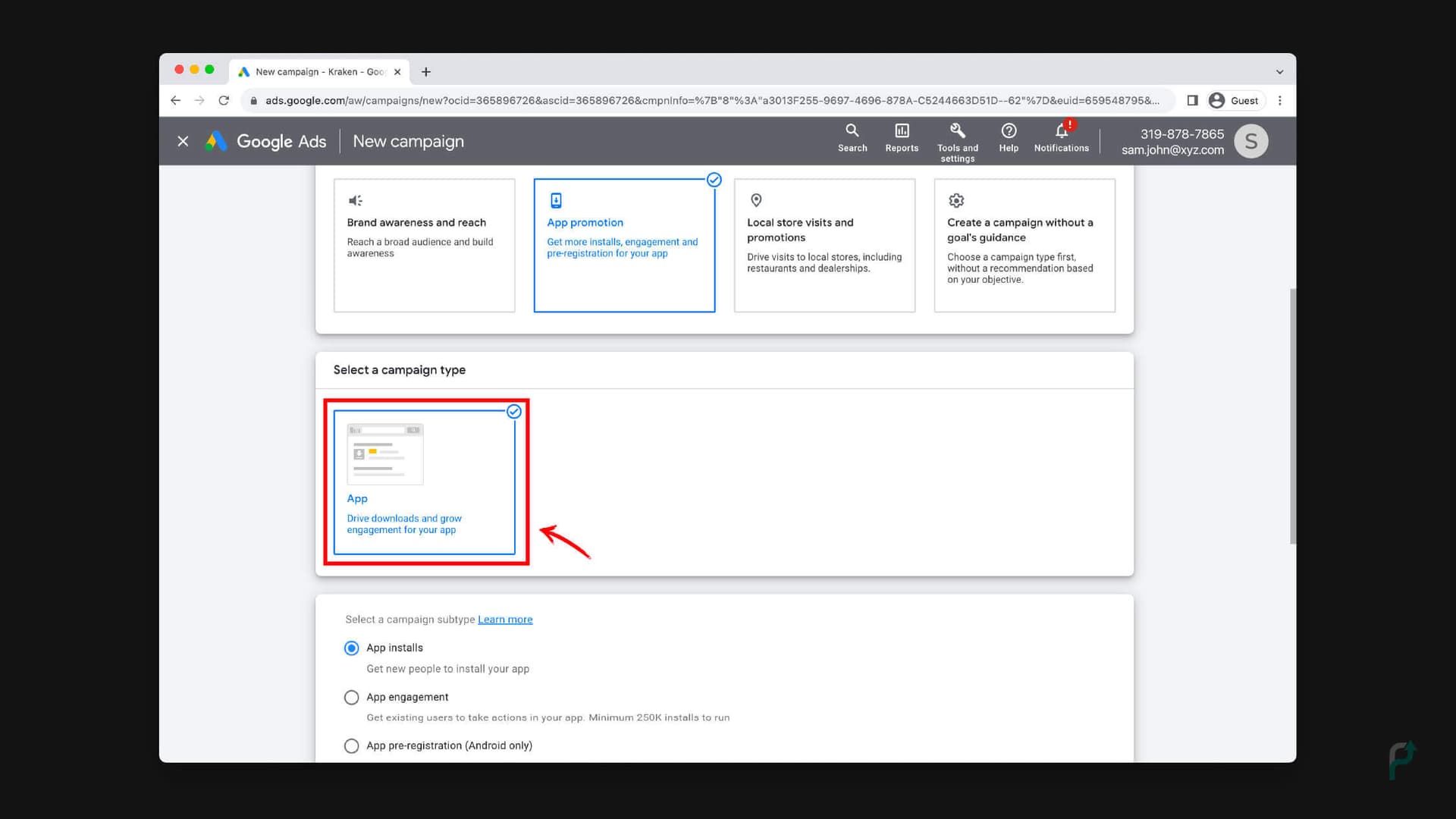
Task: Toggle the browser side panel icon
Action: (1192, 100)
